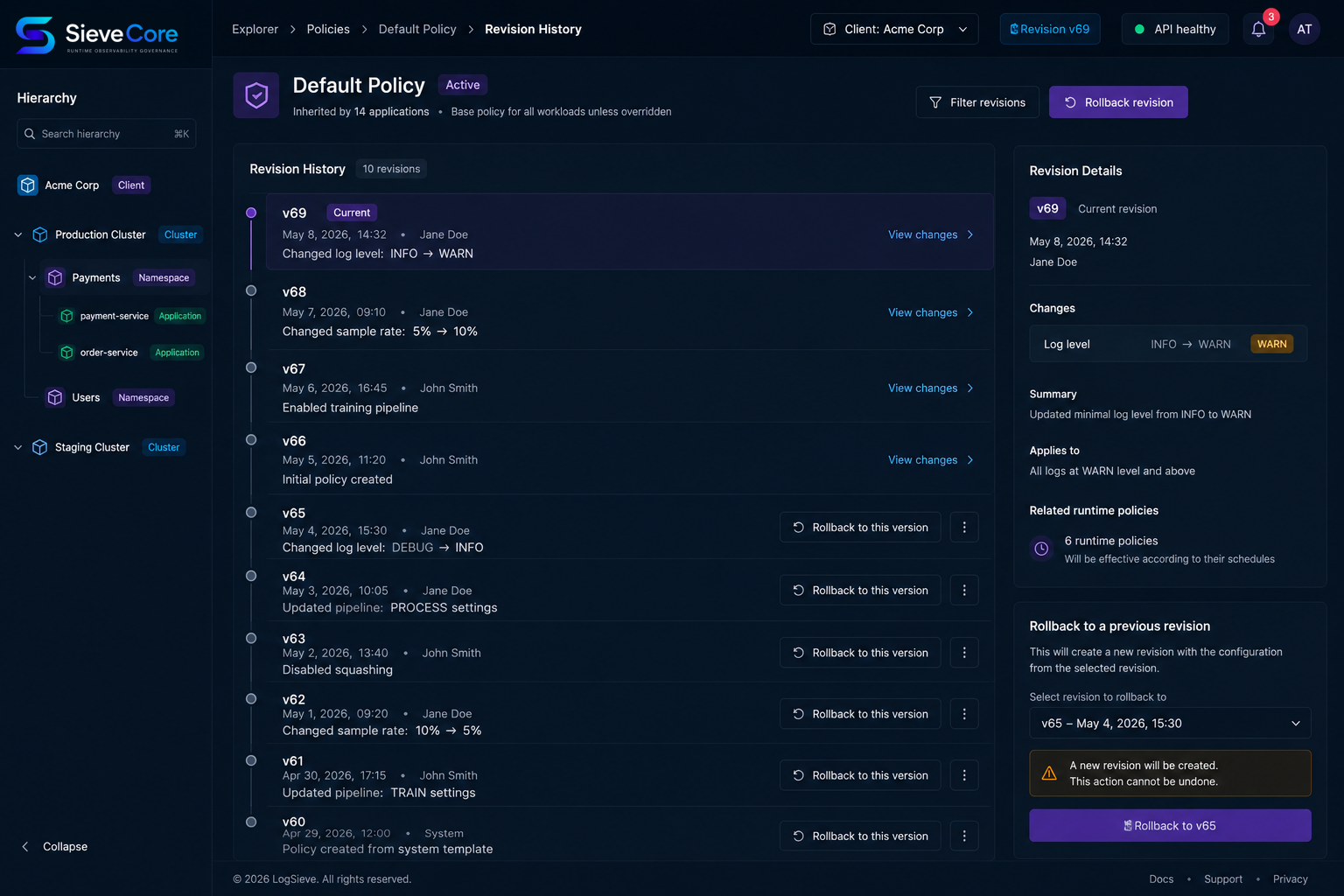This screenshot has width=1344, height=896.
Task: Click the 10 revisions count badge
Action: (x=391, y=169)
